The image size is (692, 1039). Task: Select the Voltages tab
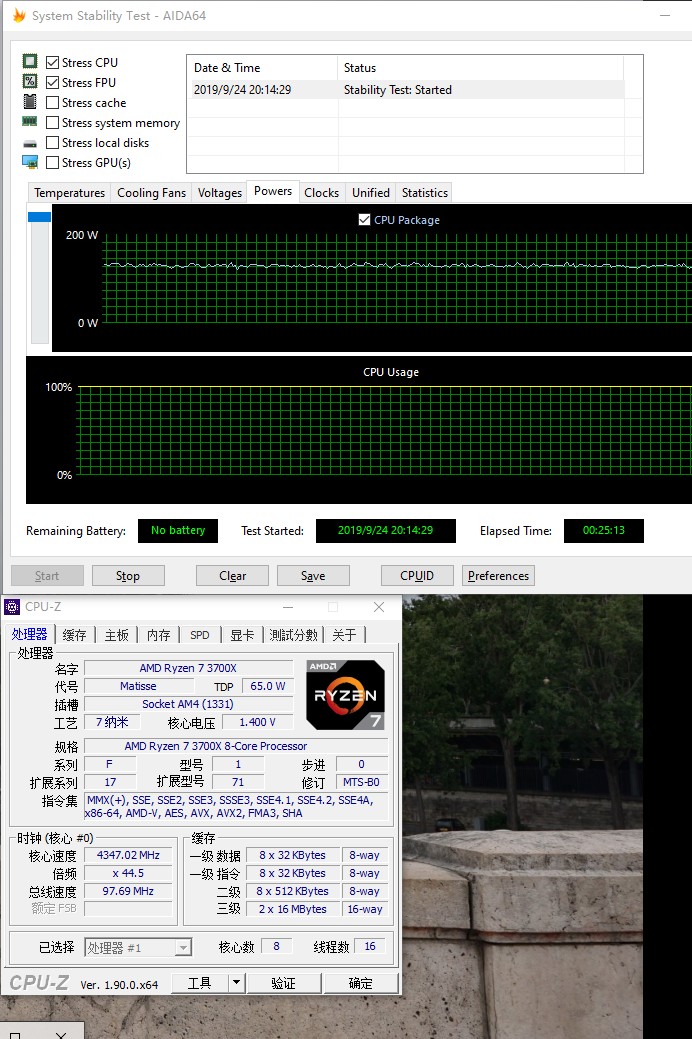click(219, 193)
